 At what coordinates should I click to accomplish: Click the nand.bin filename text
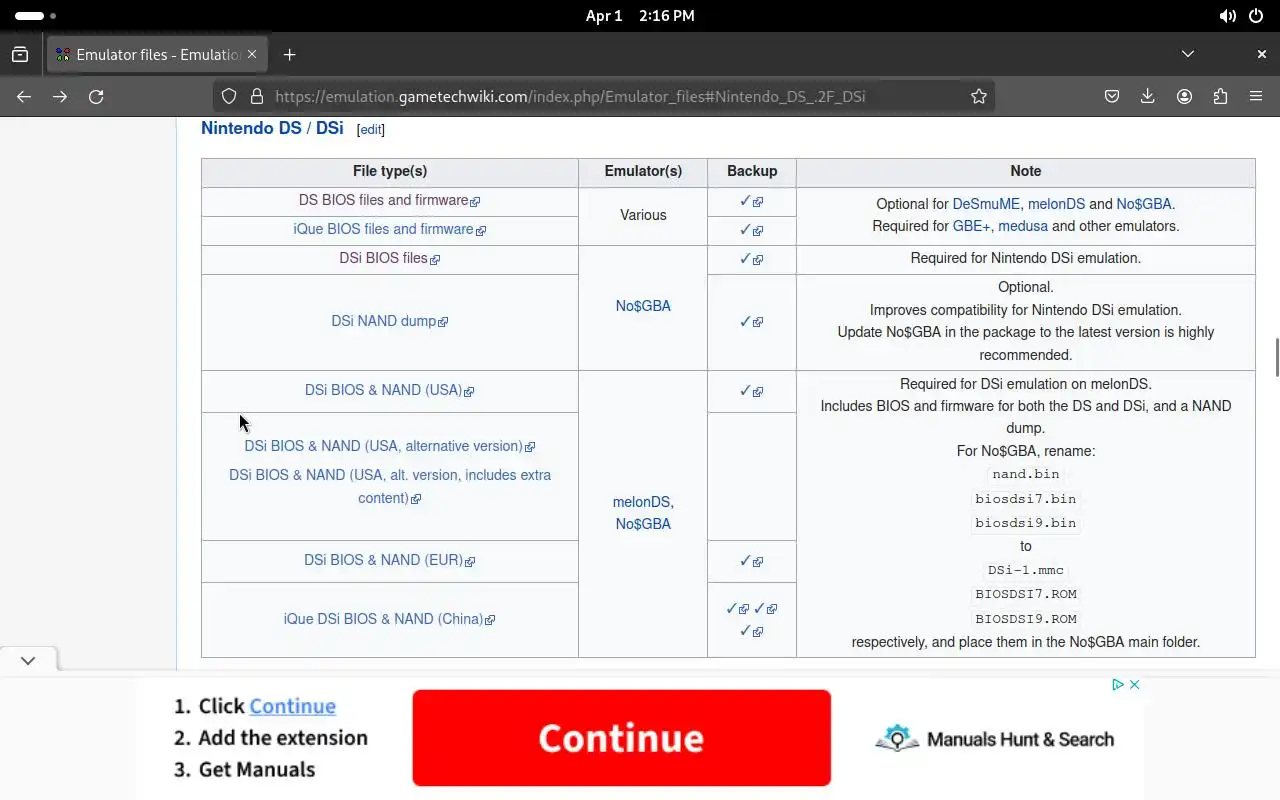click(x=1025, y=474)
